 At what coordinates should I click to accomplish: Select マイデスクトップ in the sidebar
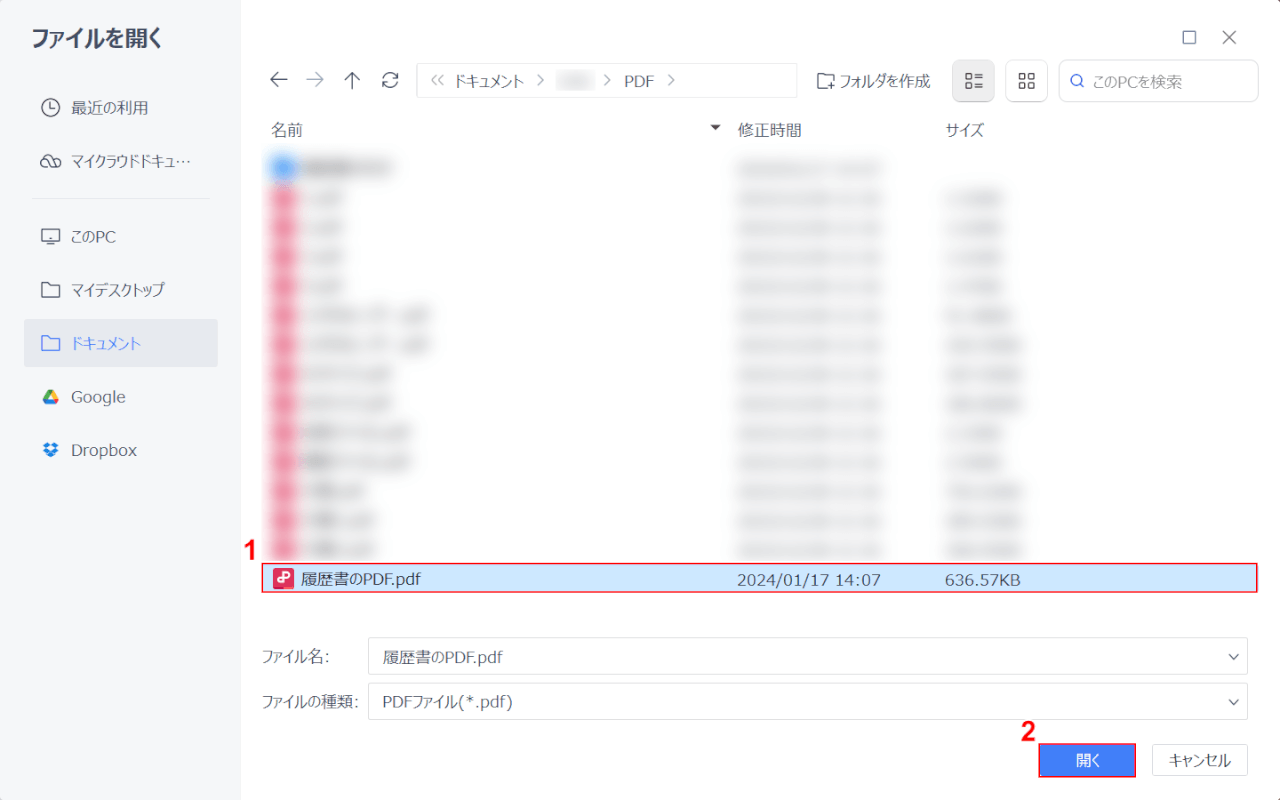(121, 290)
